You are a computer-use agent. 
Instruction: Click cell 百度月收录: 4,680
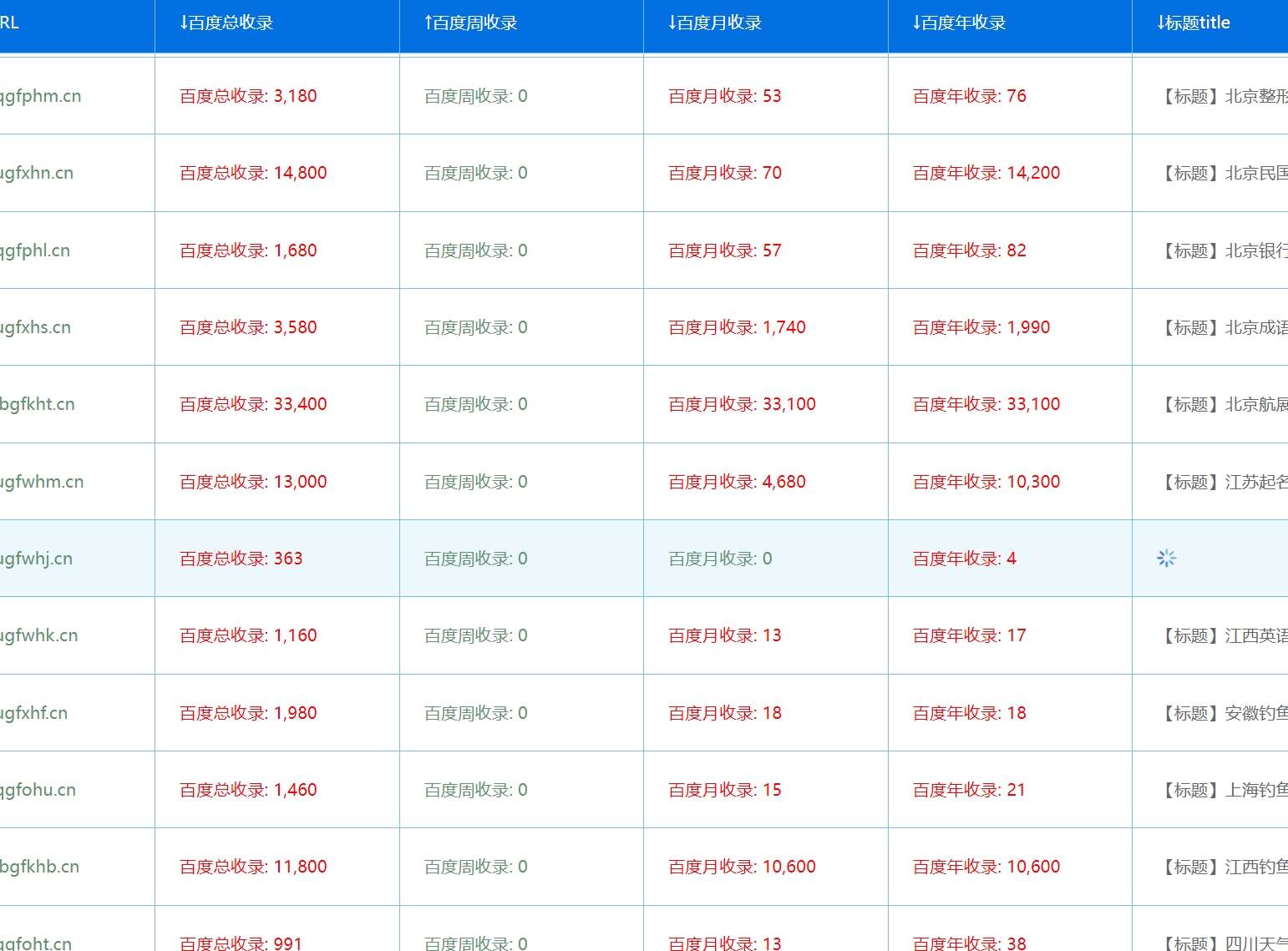(x=737, y=482)
